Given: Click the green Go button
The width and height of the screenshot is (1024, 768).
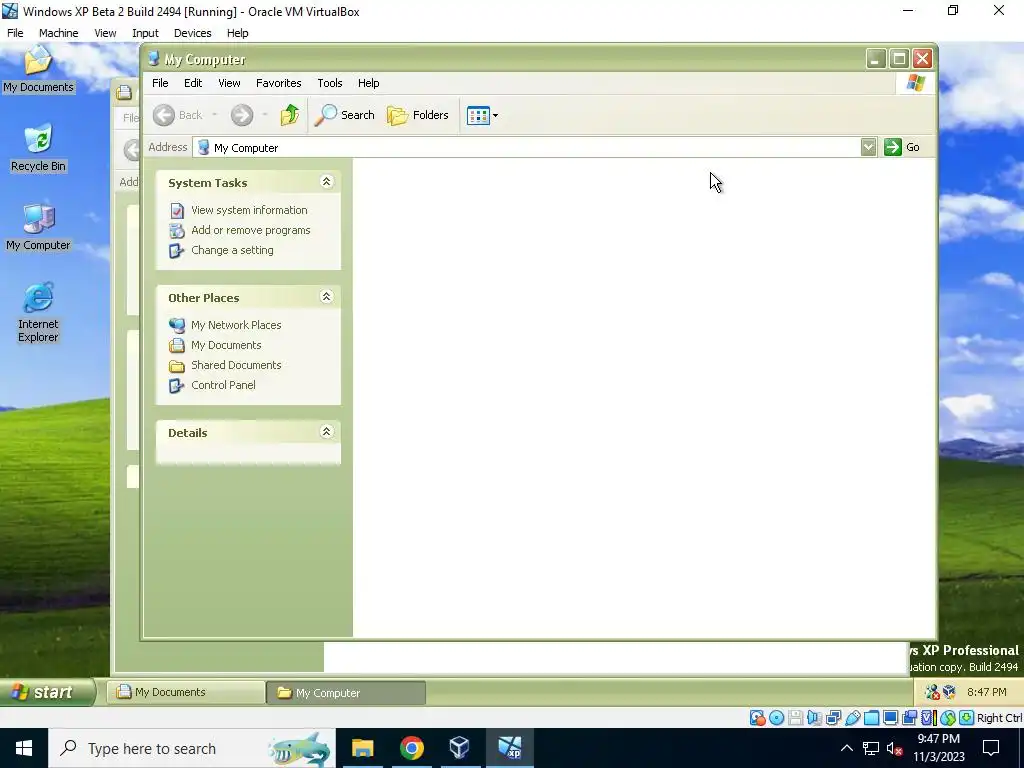Looking at the screenshot, I should pyautogui.click(x=902, y=147).
